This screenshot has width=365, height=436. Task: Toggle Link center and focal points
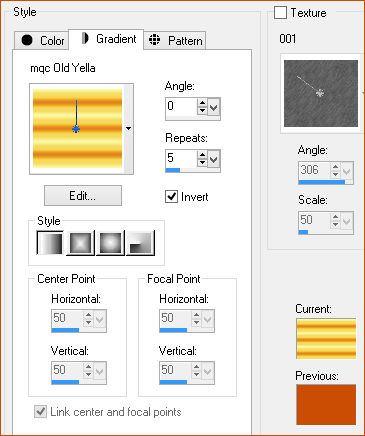point(40,412)
